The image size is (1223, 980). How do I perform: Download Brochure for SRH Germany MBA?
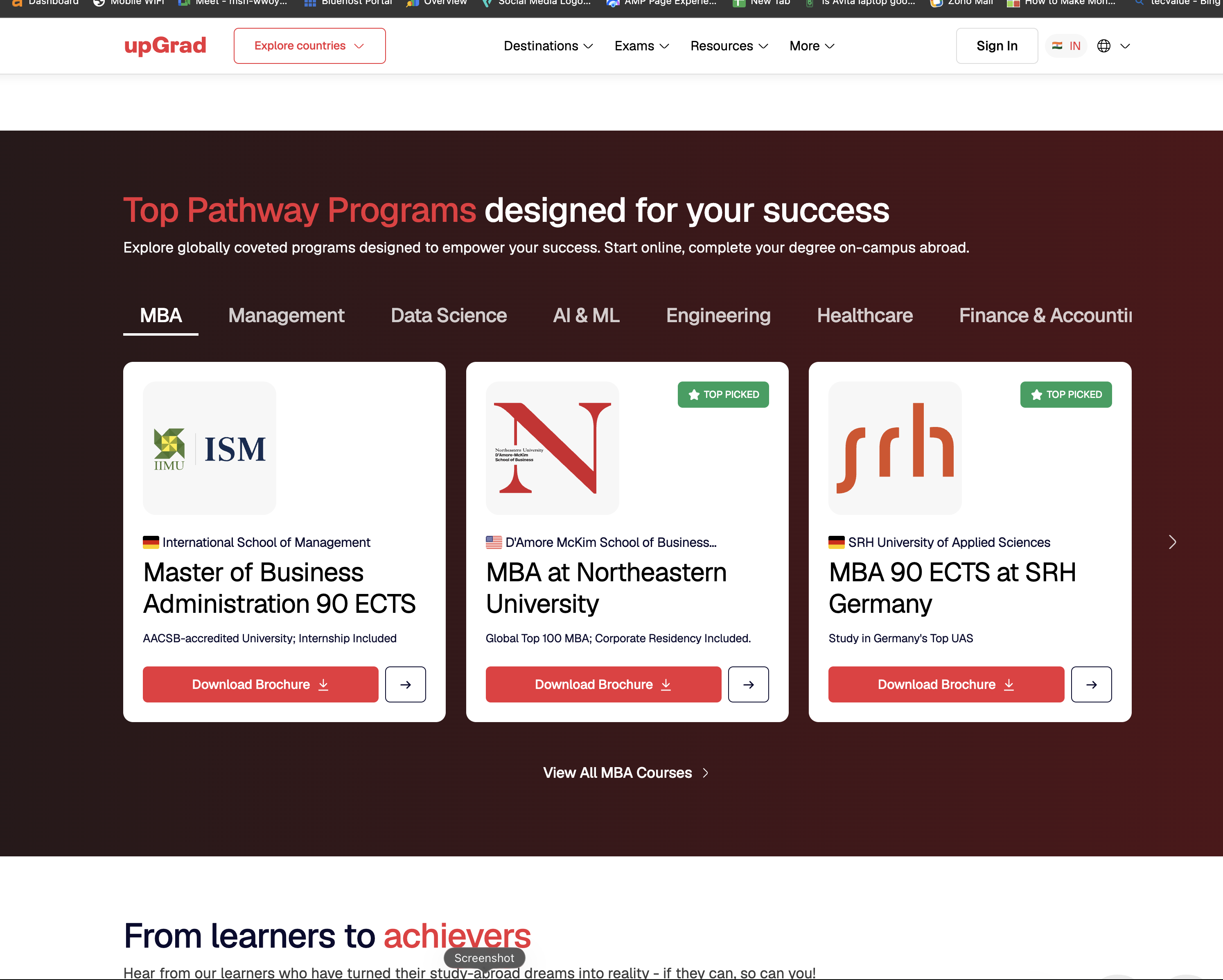[x=945, y=684]
